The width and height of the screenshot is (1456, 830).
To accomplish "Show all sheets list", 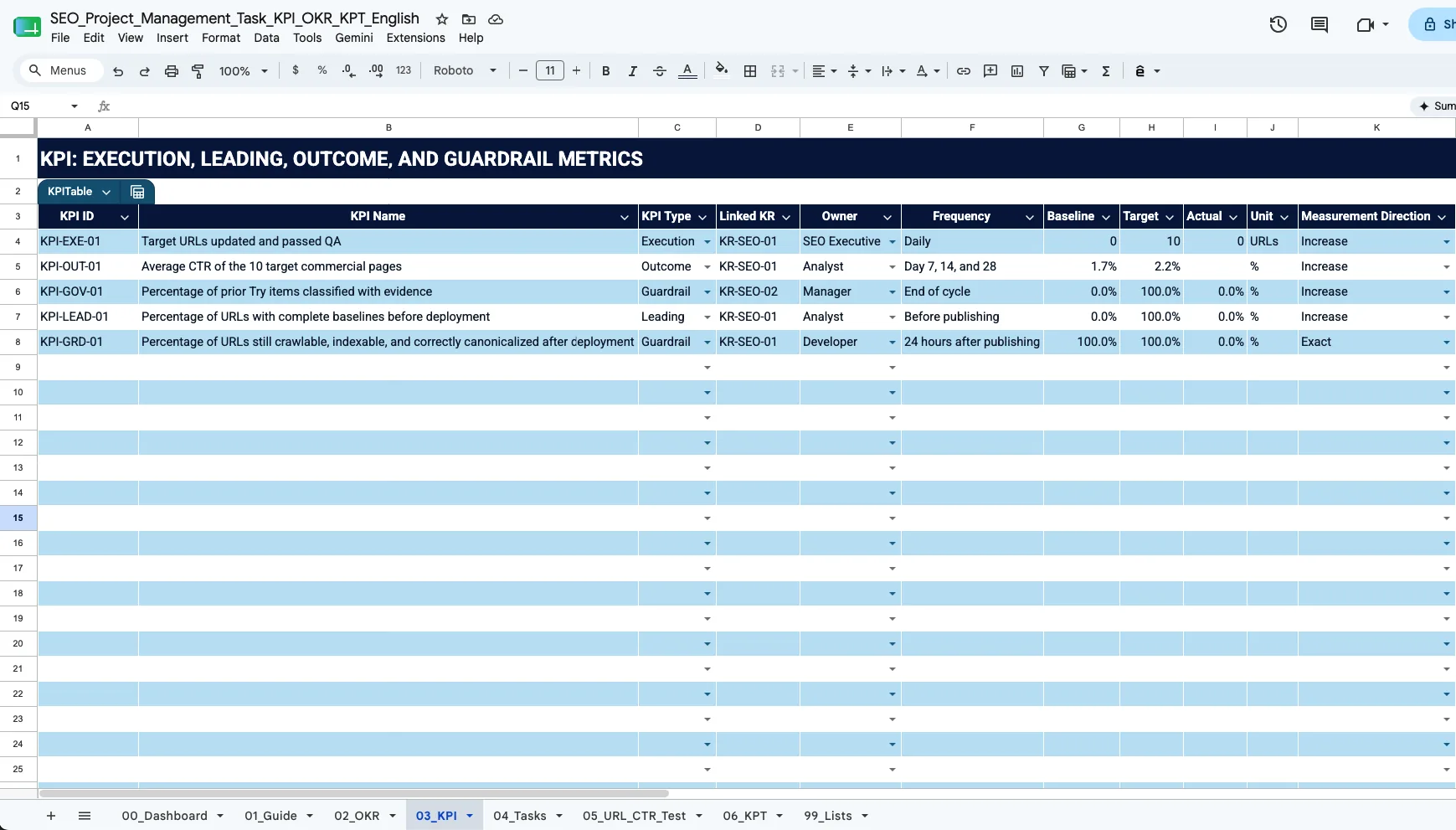I will tap(85, 816).
